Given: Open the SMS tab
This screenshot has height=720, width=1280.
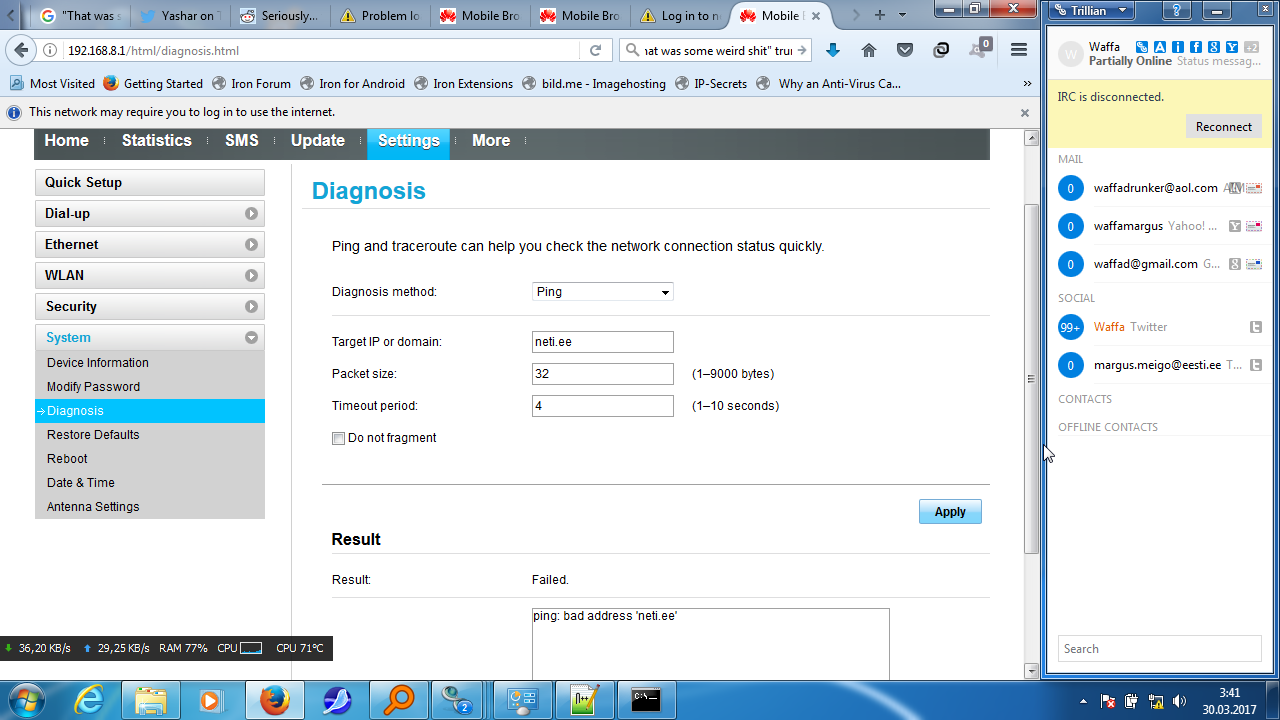Looking at the screenshot, I should 242,141.
